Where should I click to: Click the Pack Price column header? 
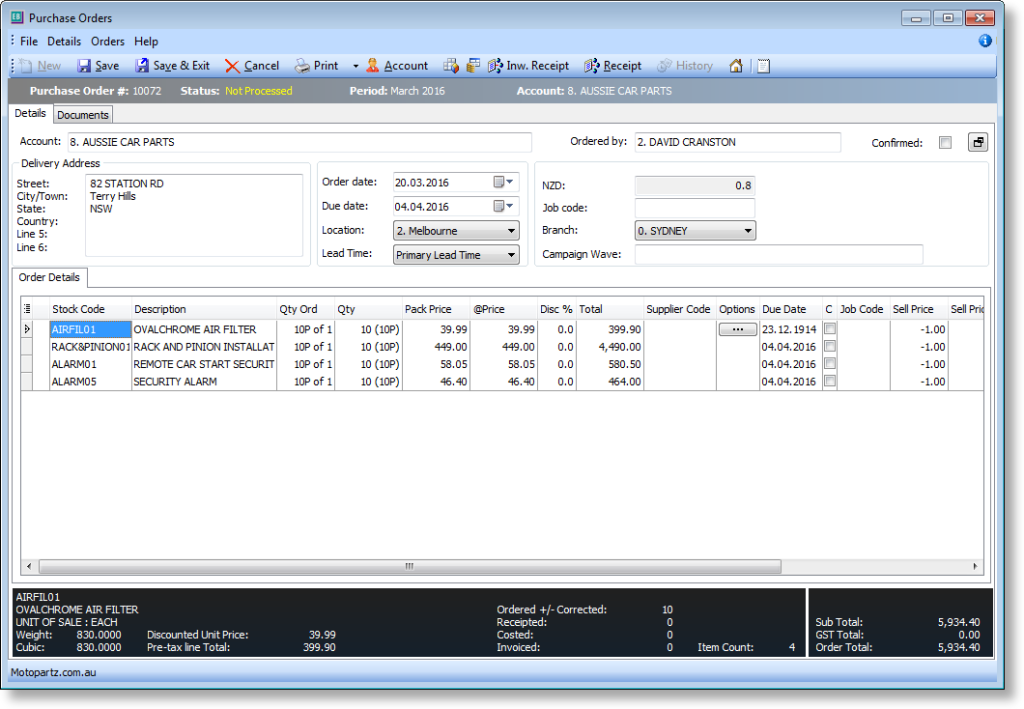436,309
